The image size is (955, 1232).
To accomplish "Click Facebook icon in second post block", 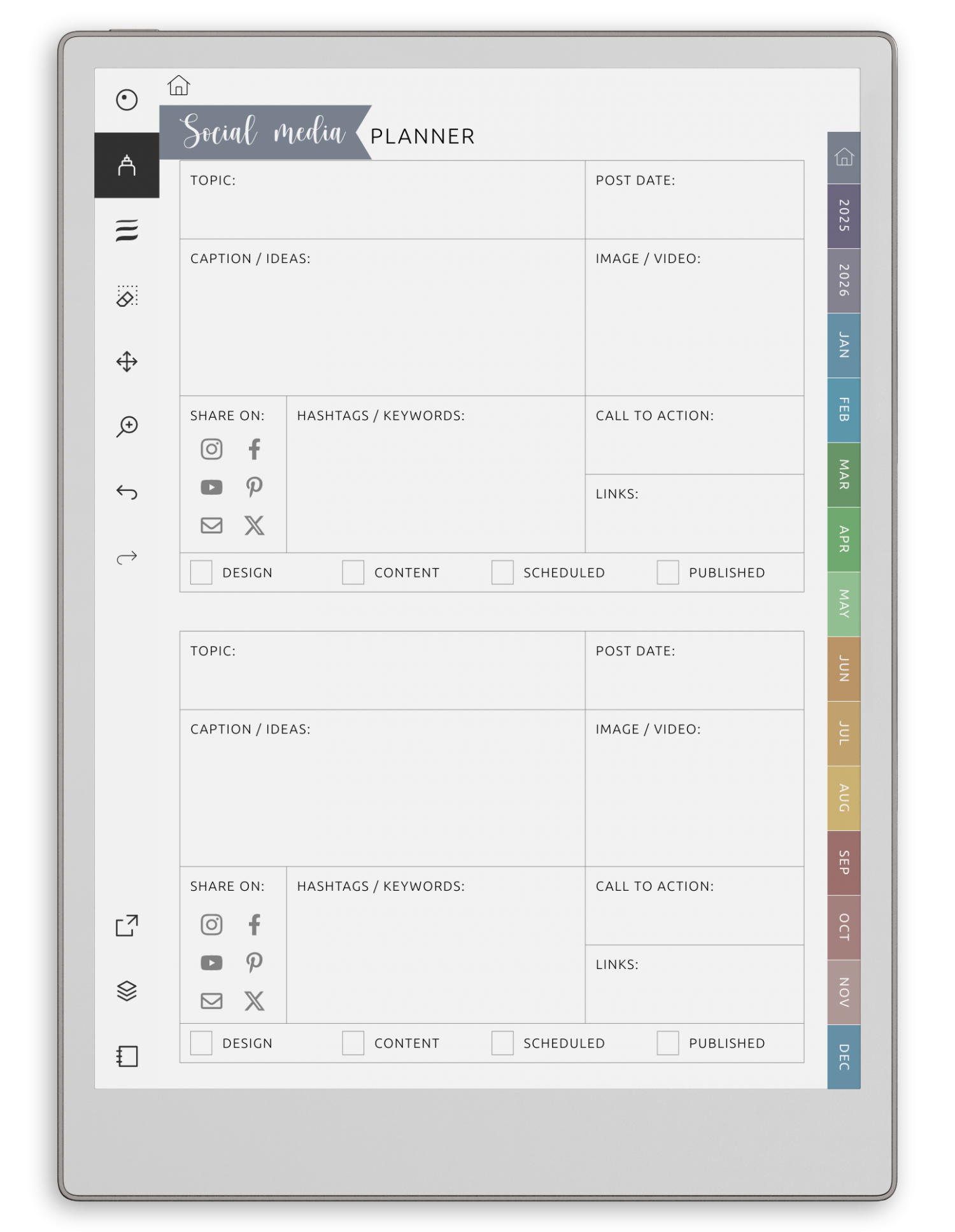I will (x=254, y=924).
